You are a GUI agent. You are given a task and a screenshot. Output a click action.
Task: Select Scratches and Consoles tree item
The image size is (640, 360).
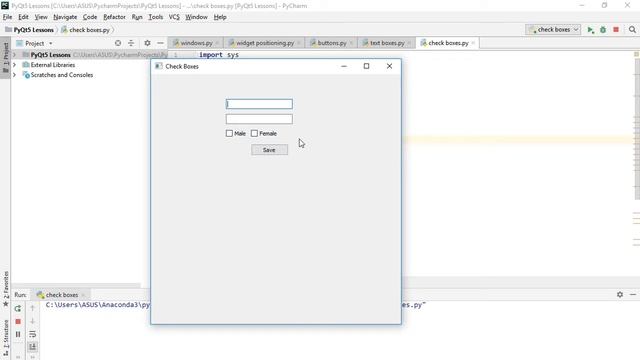point(62,75)
